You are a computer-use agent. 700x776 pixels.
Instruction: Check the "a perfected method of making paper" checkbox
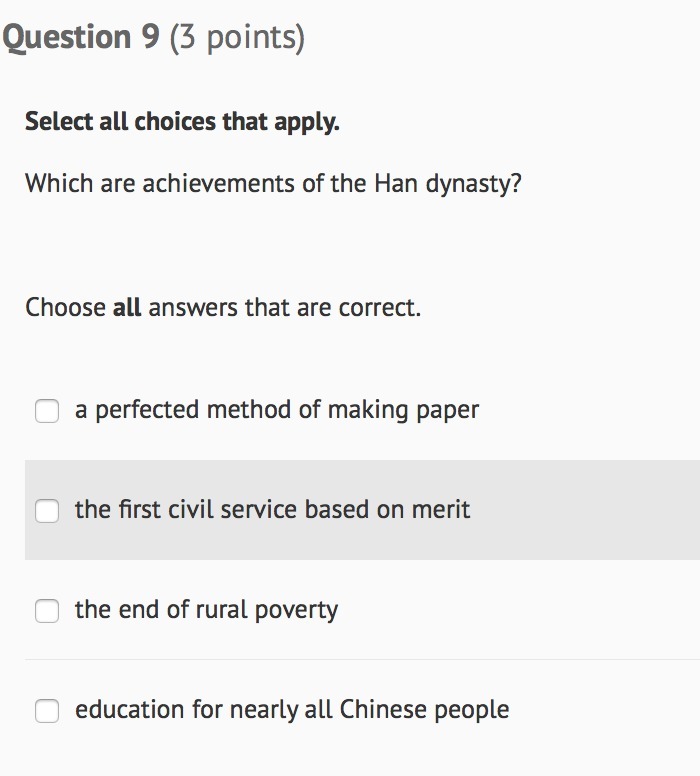click(47, 411)
